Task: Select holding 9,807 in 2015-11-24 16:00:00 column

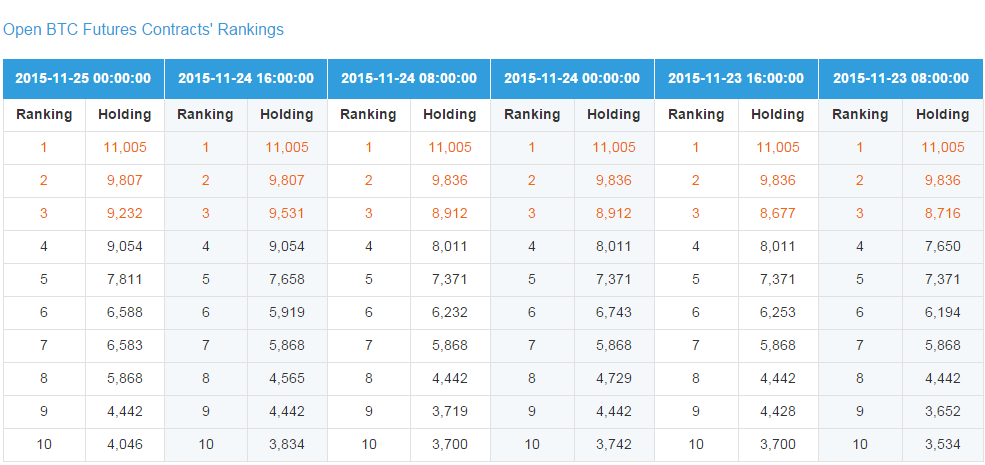Action: tap(286, 181)
